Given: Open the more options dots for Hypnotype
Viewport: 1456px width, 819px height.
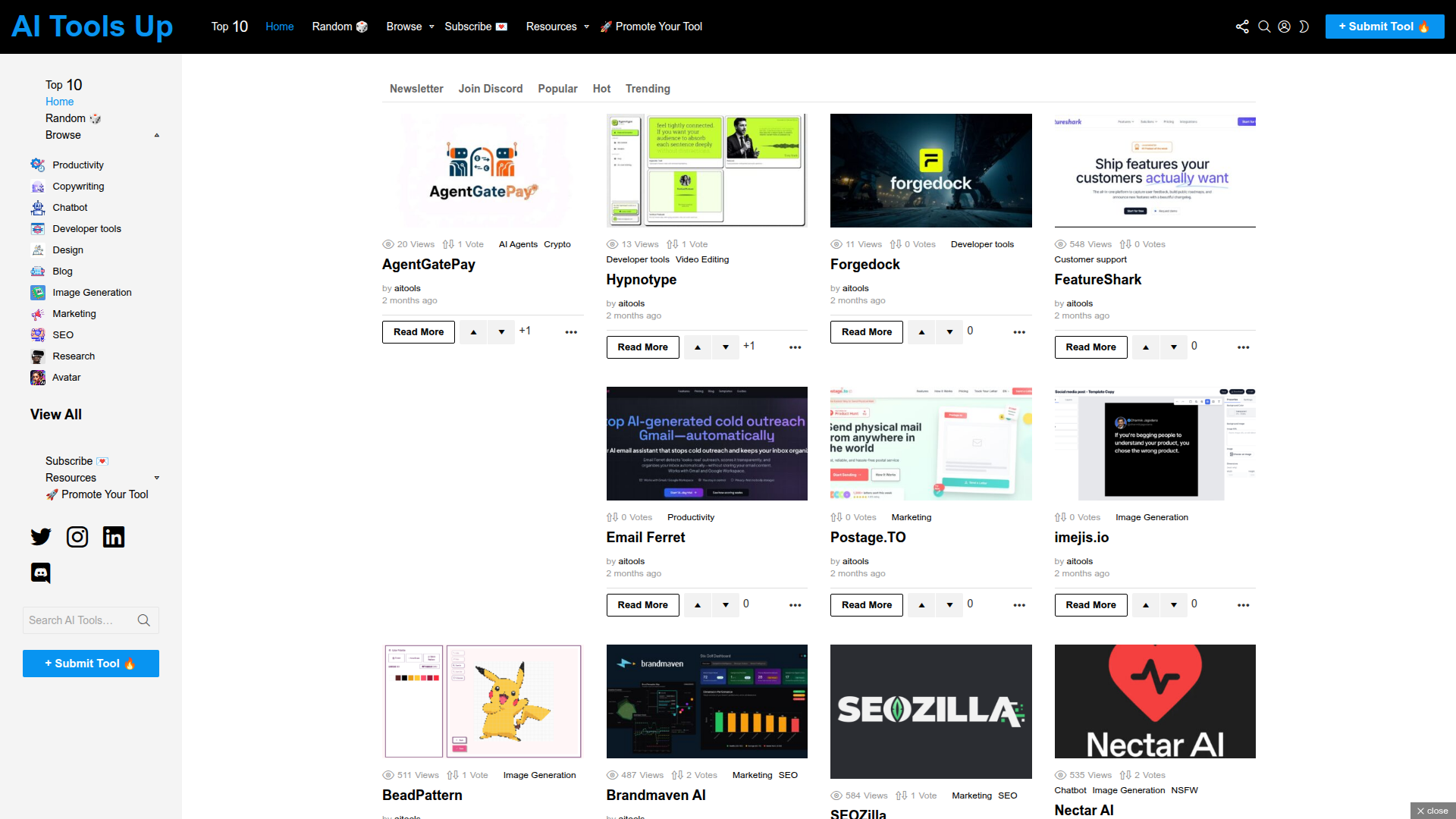Looking at the screenshot, I should click(795, 347).
